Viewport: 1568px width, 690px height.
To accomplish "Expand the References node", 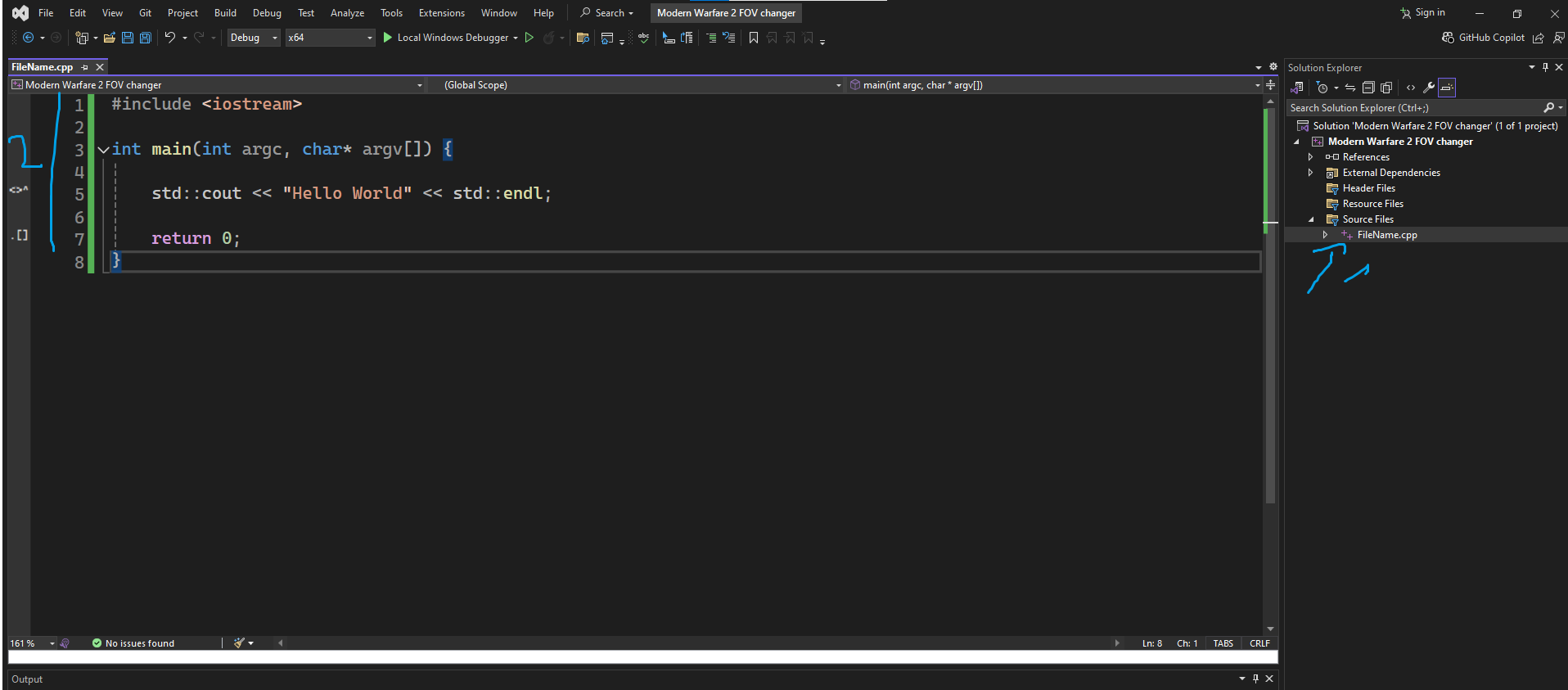I will point(1311,157).
